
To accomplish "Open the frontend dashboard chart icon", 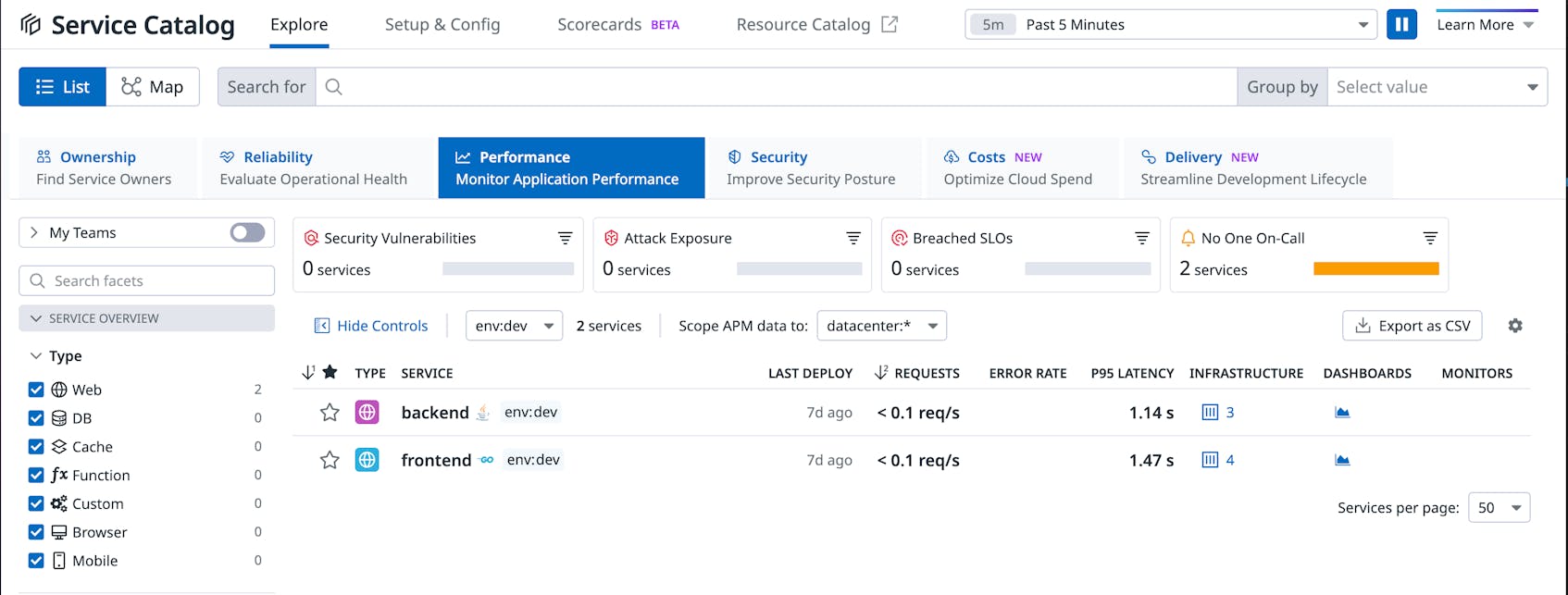I will [x=1342, y=460].
